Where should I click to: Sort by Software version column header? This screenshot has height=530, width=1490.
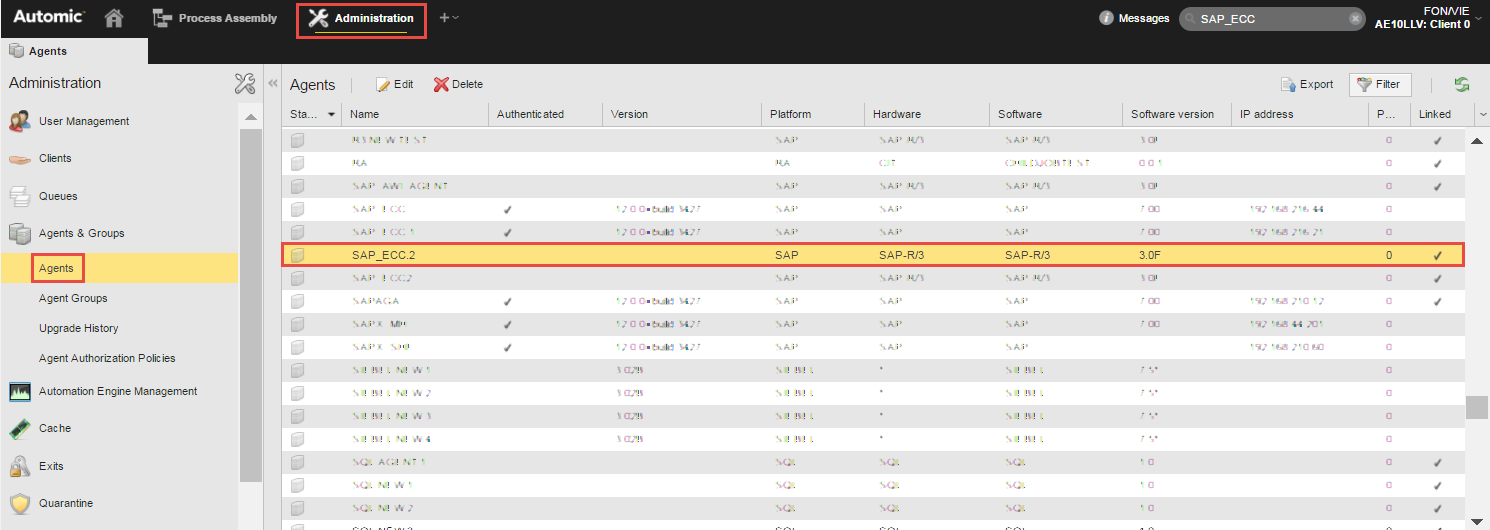[1176, 114]
